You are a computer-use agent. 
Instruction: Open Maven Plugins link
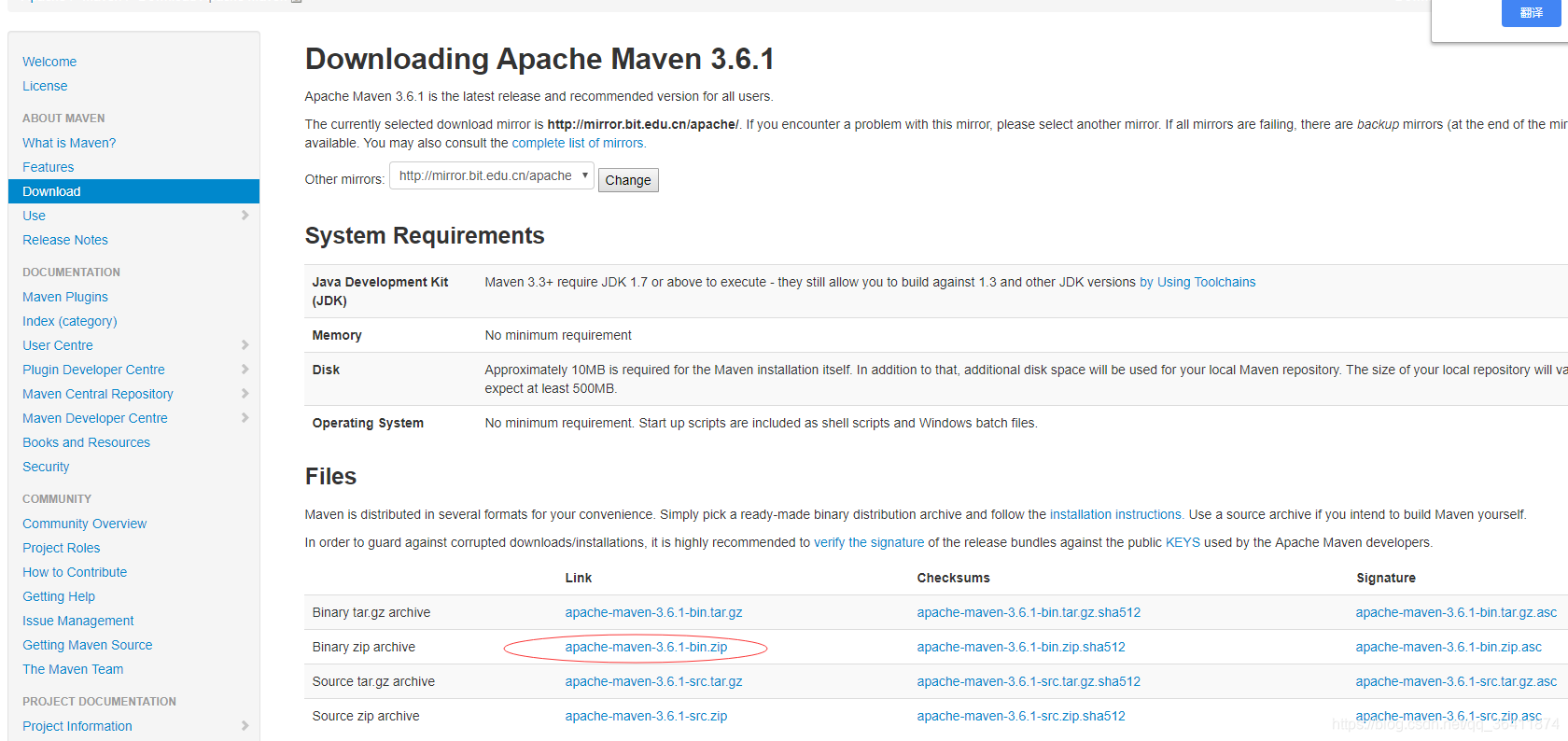point(65,297)
